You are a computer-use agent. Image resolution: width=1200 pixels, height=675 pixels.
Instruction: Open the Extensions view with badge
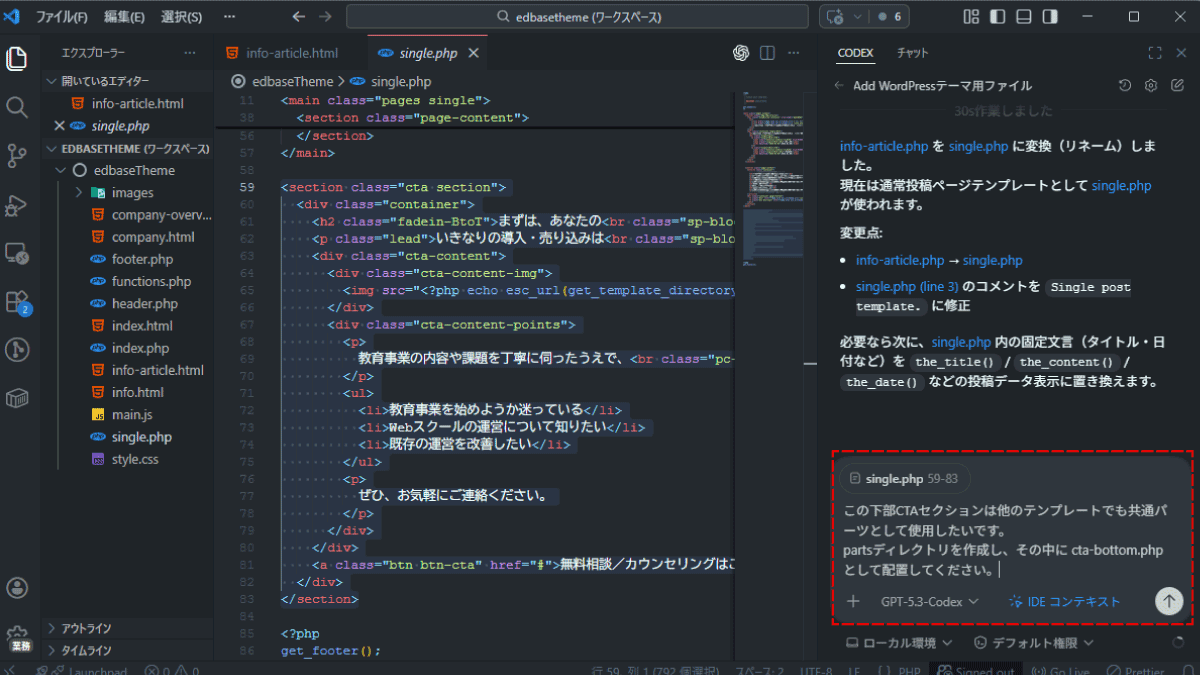pyautogui.click(x=17, y=301)
